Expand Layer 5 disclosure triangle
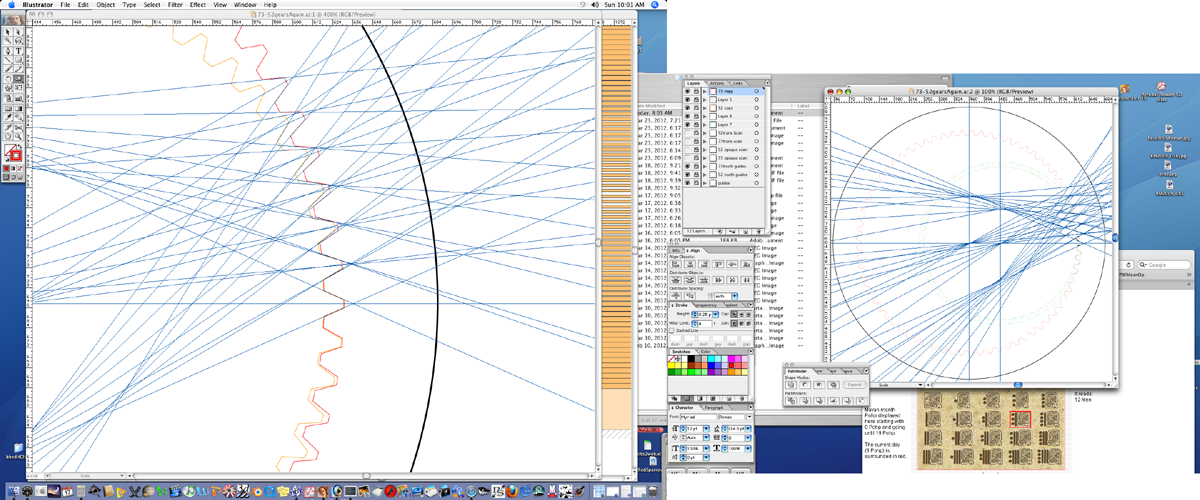1200x500 pixels. click(x=705, y=100)
